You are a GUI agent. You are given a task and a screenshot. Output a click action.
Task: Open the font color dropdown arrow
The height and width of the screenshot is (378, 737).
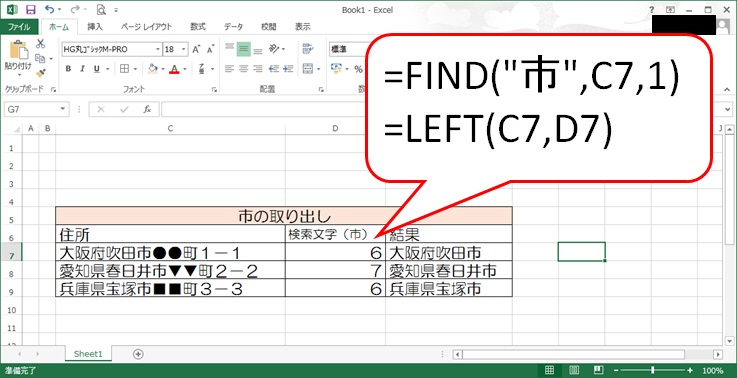coord(185,69)
